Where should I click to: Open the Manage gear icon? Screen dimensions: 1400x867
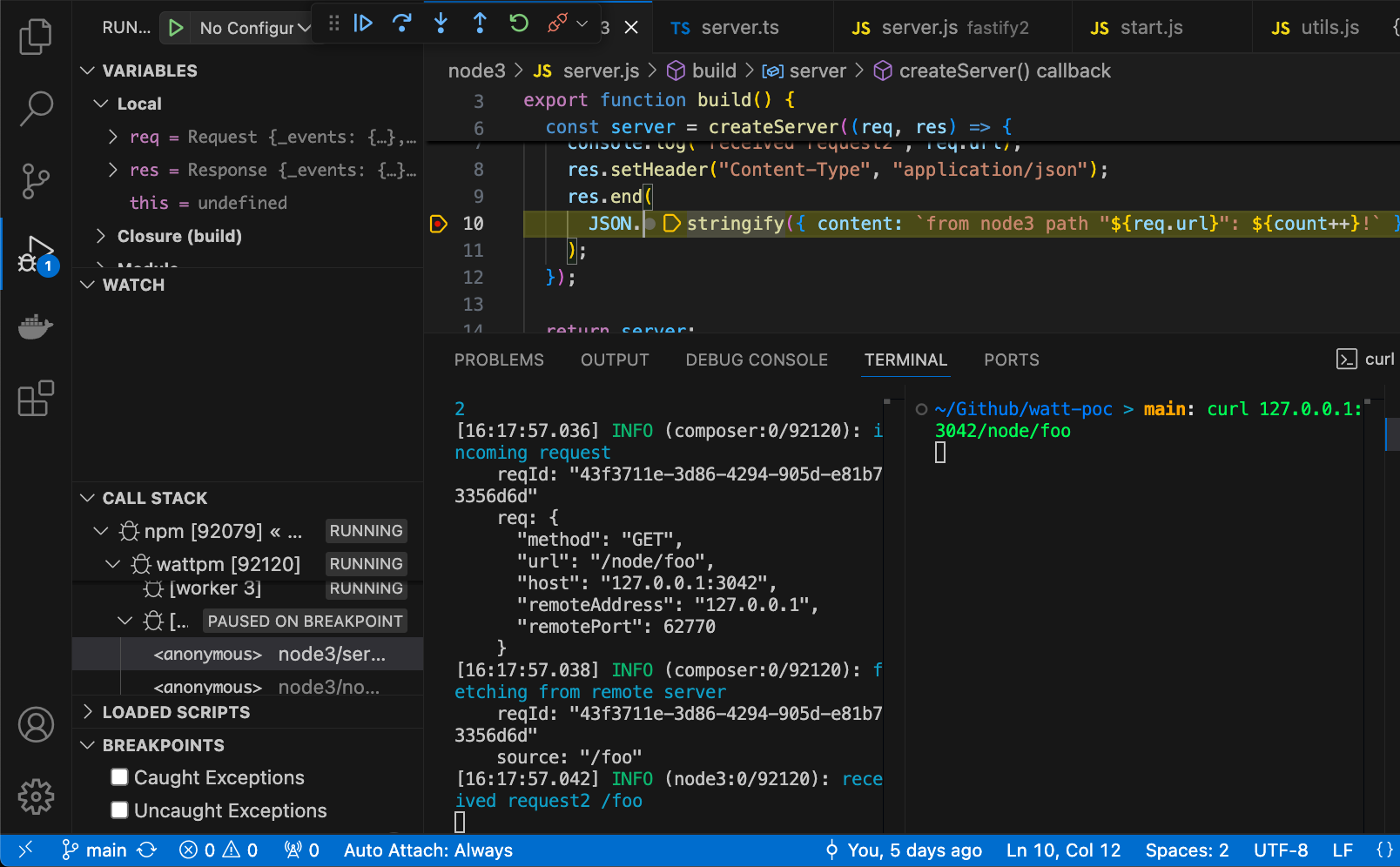36,796
